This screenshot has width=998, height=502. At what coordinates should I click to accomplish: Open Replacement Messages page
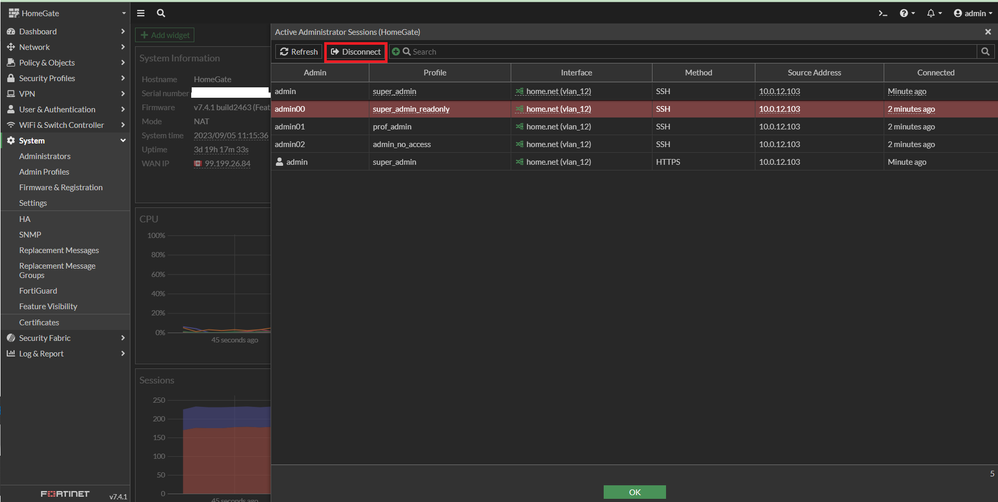pyautogui.click(x=59, y=250)
